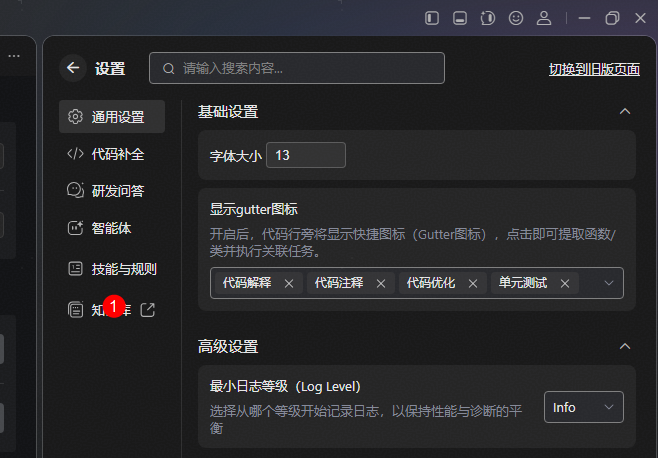Click the 单元测试 tag label
This screenshot has height=458, width=658.
pos(523,283)
